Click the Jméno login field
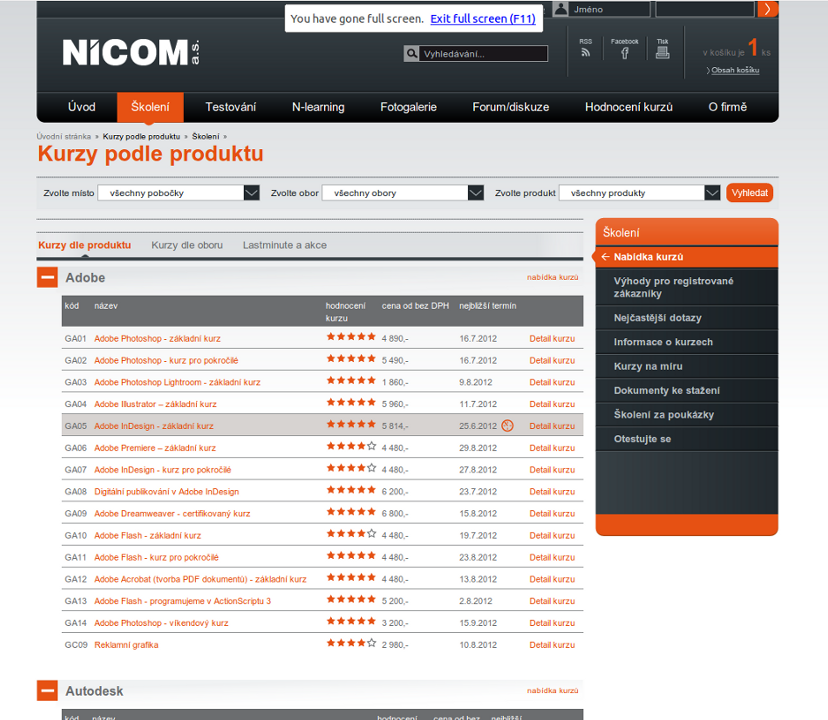The height and width of the screenshot is (720, 828). (x=609, y=9)
